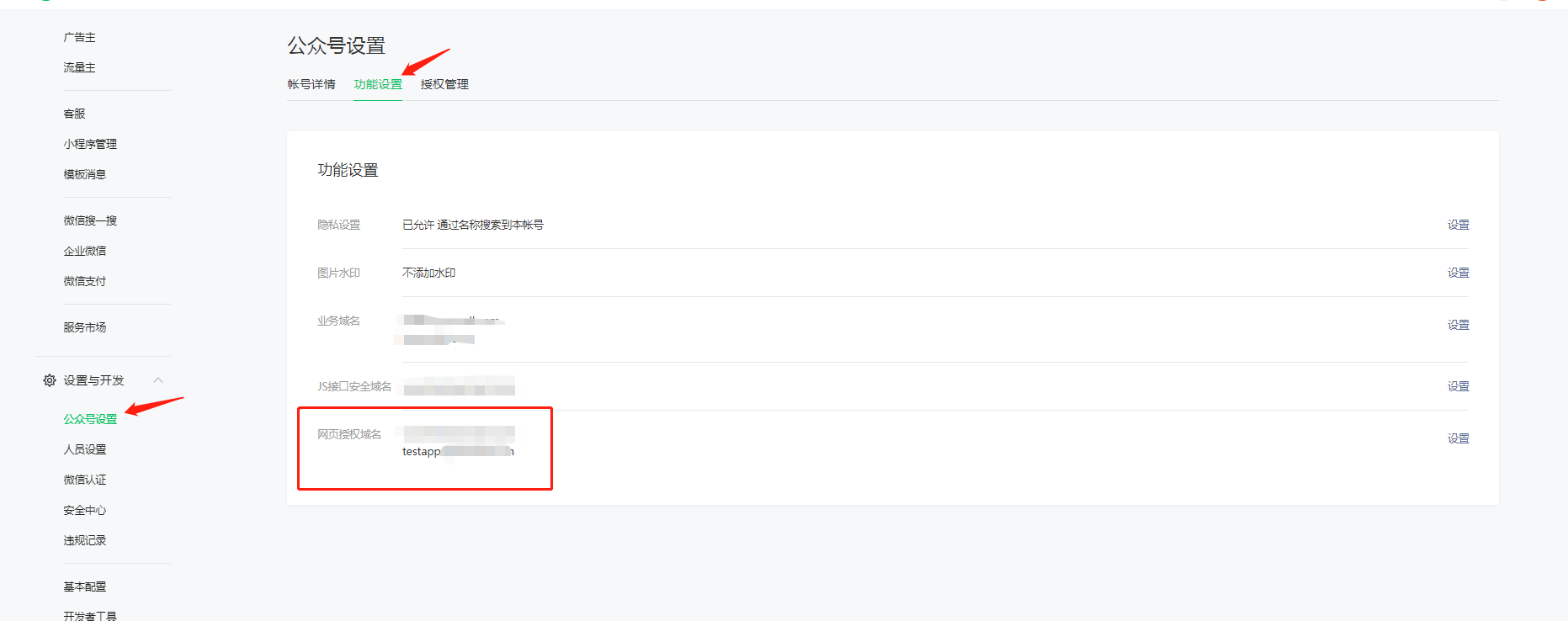Click the 设置与开发 section label
This screenshot has height=621, width=1568.
pyautogui.click(x=93, y=380)
